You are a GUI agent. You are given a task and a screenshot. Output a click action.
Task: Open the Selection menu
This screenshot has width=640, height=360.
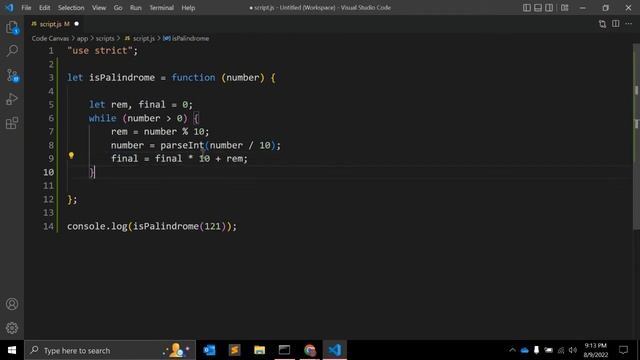pos(71,8)
